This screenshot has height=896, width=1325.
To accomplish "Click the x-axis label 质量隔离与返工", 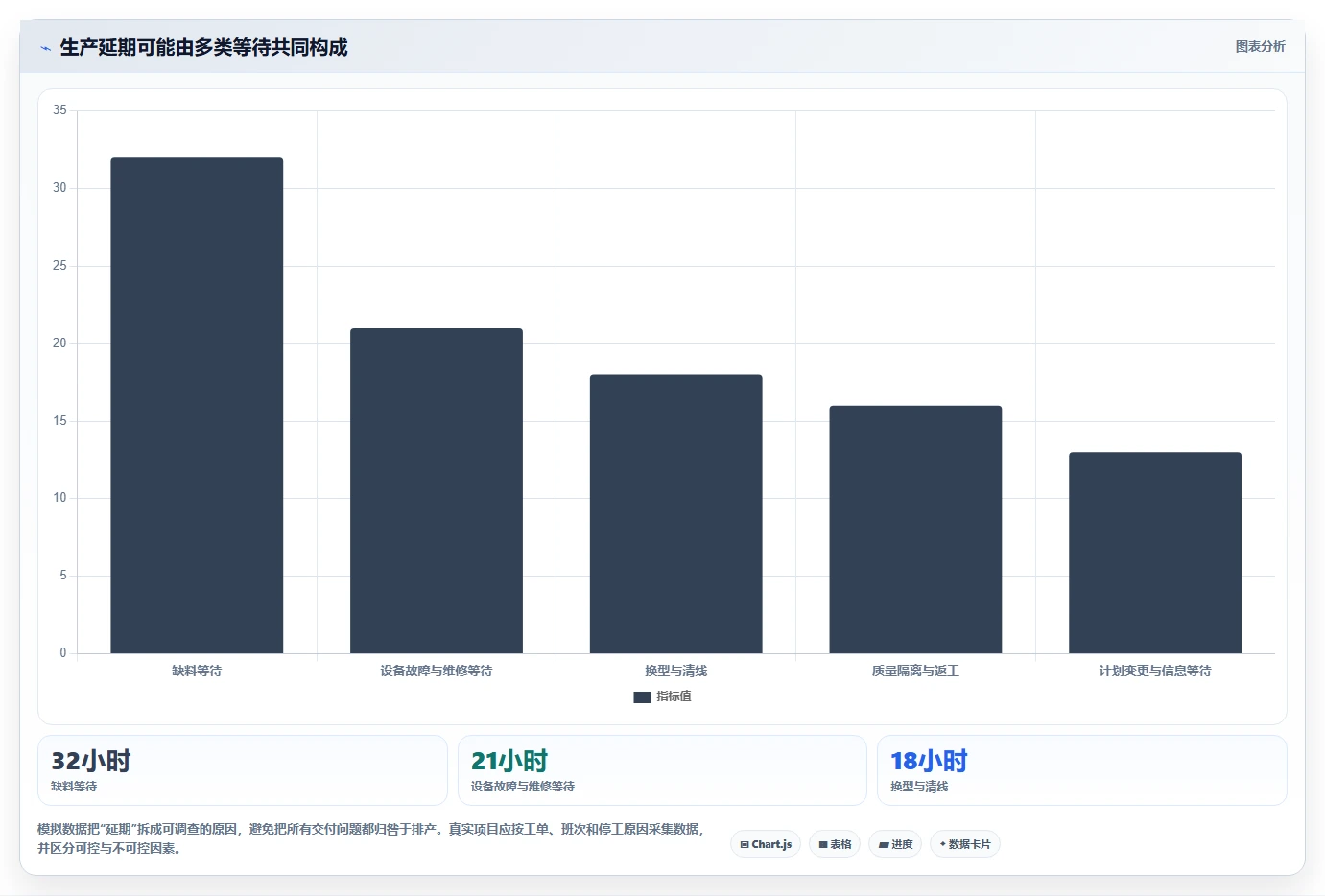I will (915, 671).
